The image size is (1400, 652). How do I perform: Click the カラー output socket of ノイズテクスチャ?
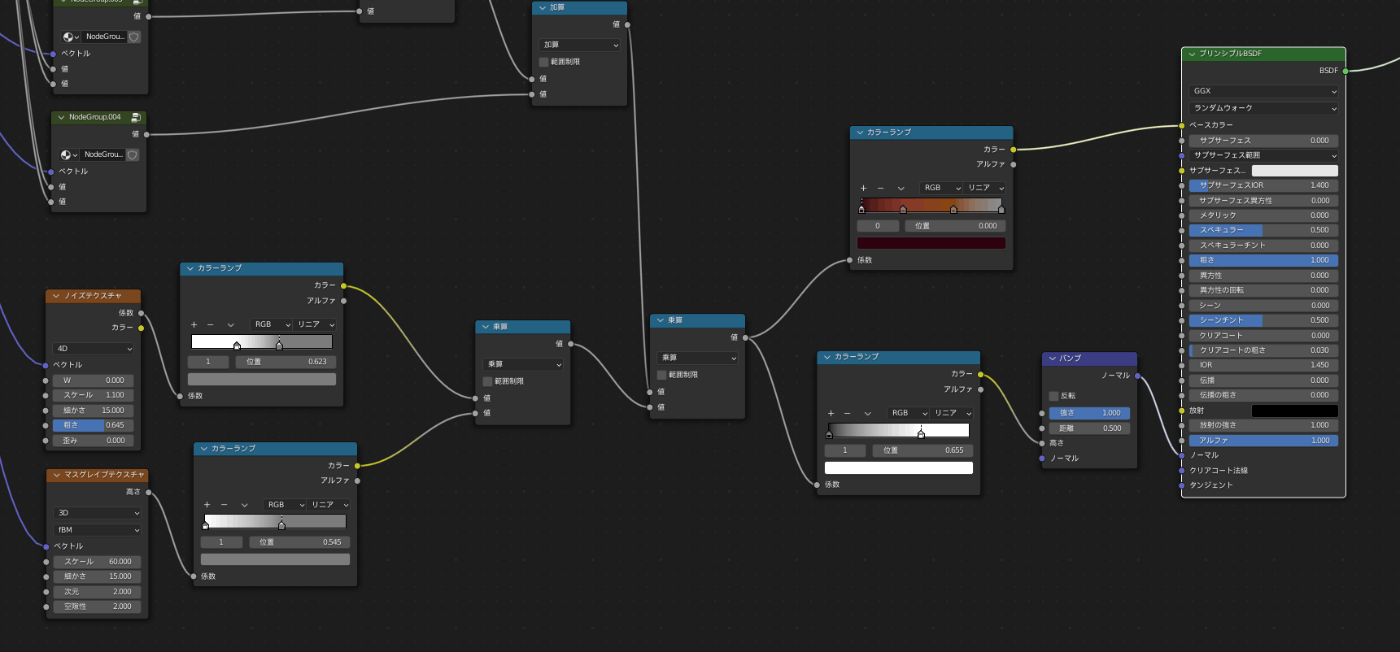pyautogui.click(x=141, y=328)
